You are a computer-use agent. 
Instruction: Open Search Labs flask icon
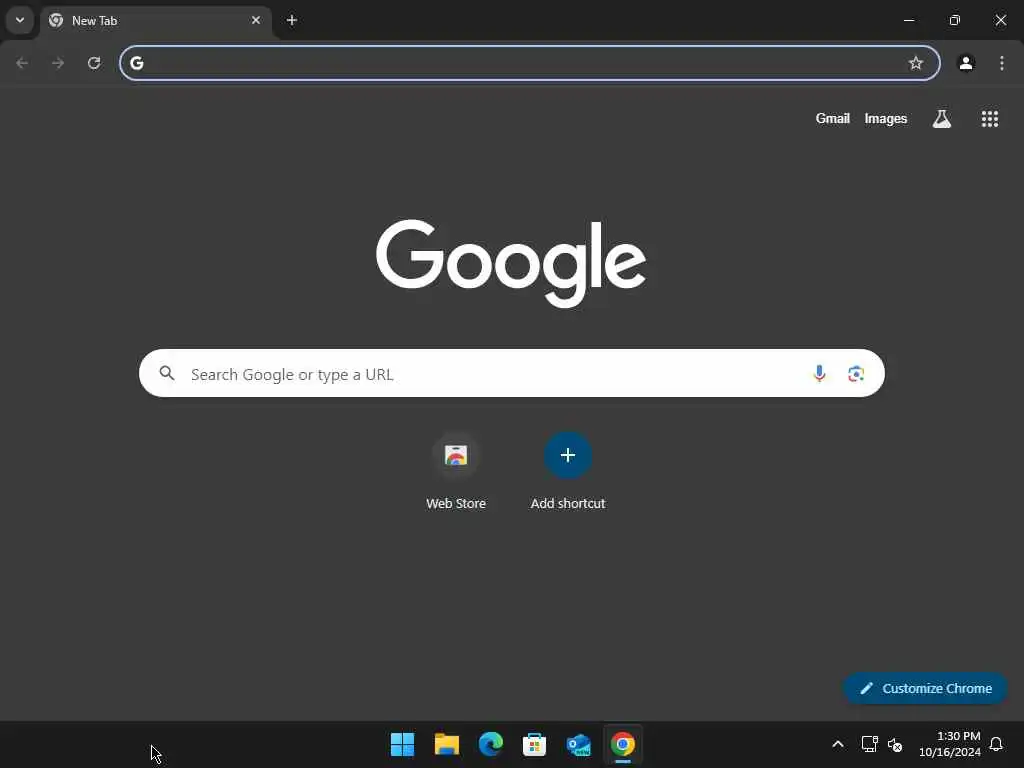942,118
